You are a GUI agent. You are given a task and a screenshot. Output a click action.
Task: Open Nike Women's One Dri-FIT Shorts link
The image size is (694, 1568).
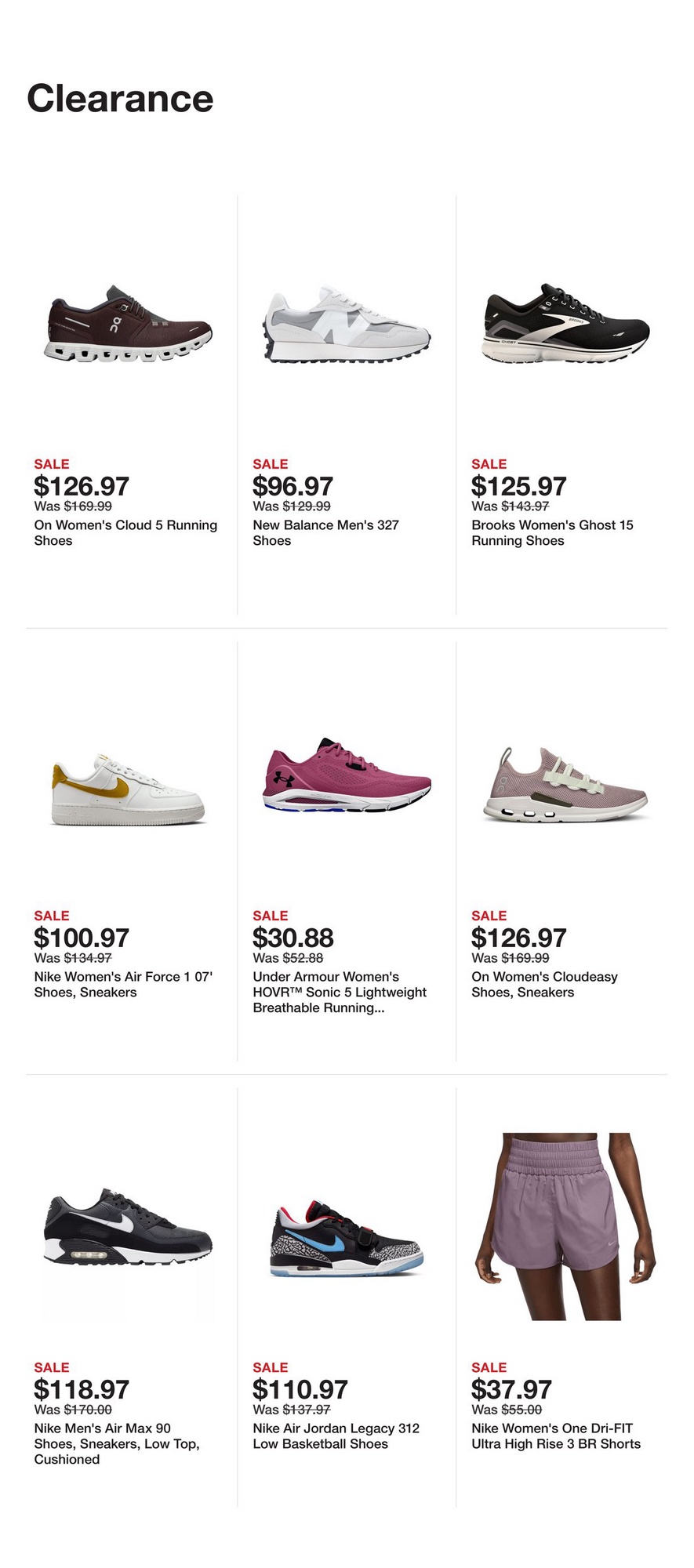(556, 1436)
